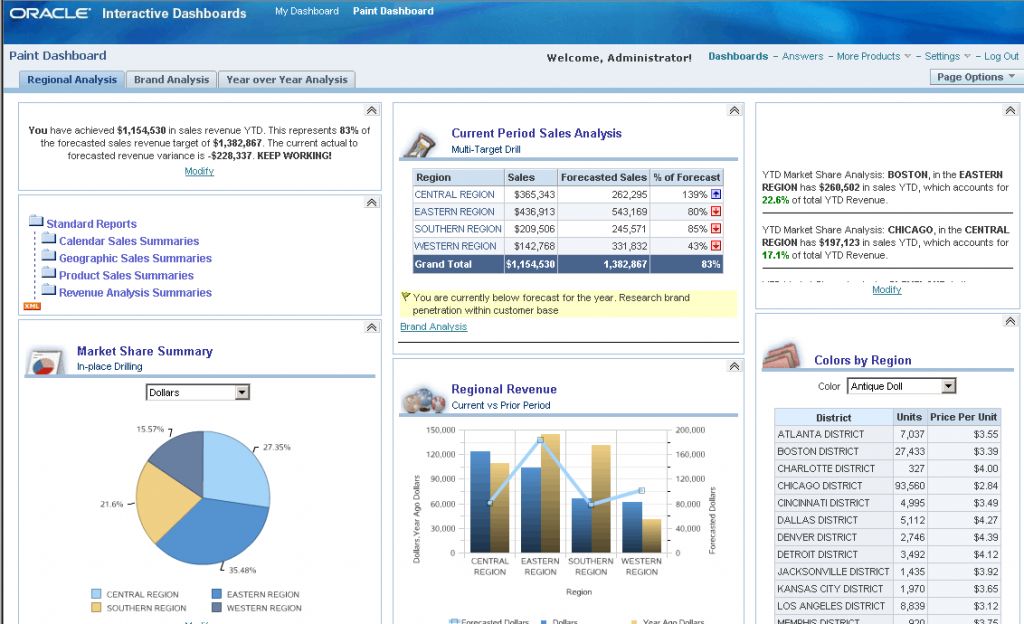This screenshot has width=1024, height=624.
Task: Click the Calendar Sales Summaries folder icon
Action: pos(49,238)
